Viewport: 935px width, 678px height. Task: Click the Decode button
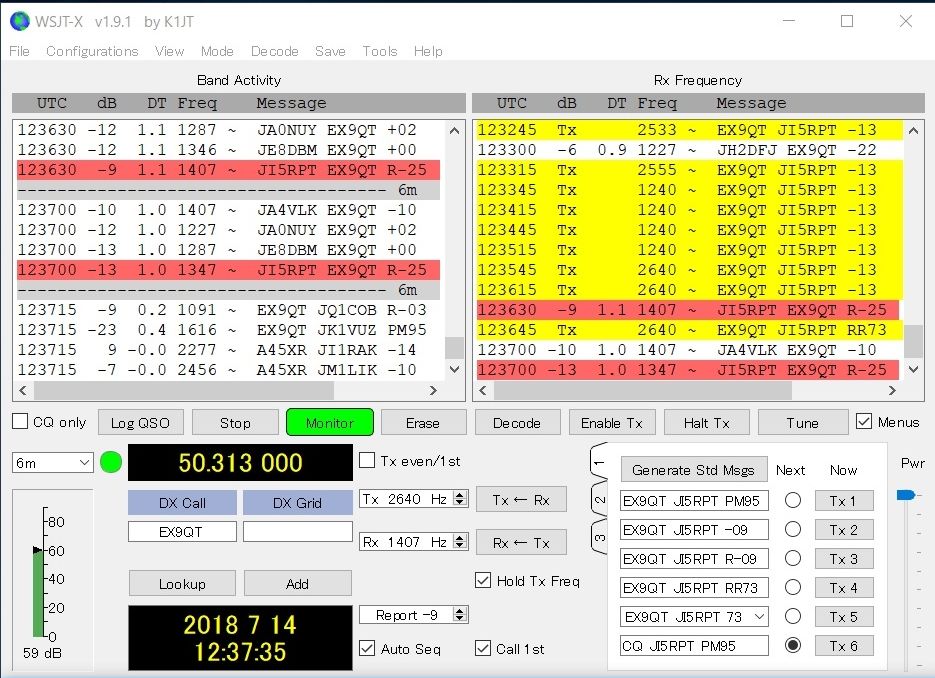[517, 423]
